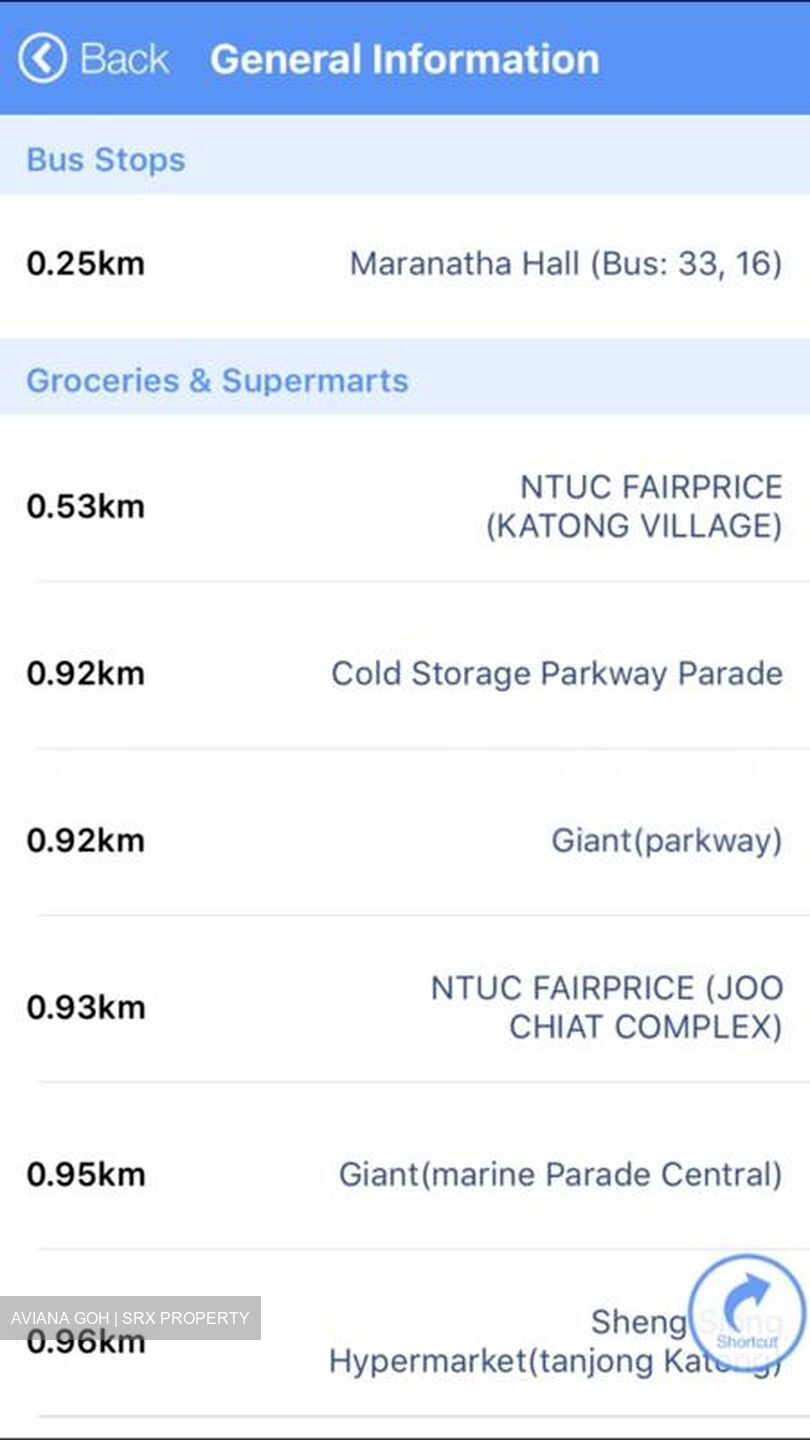This screenshot has height=1440, width=810.
Task: Tap the 0.93km distance label
Action: (86, 1007)
